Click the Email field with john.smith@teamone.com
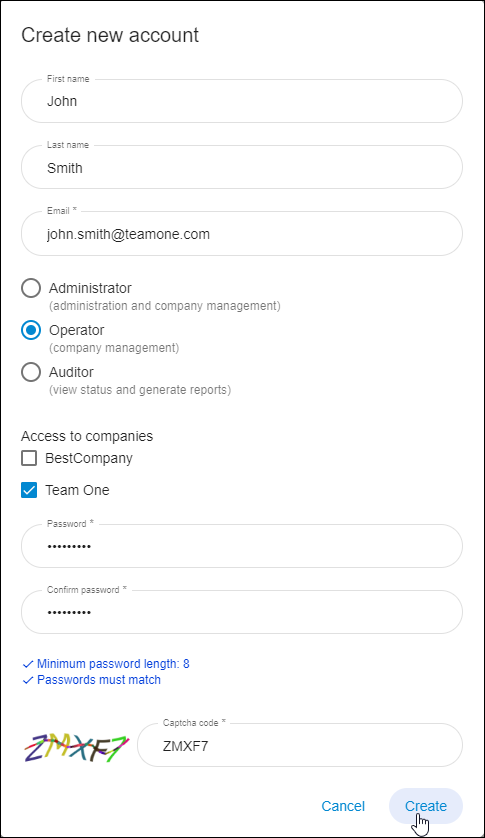This screenshot has width=485, height=838. click(242, 234)
